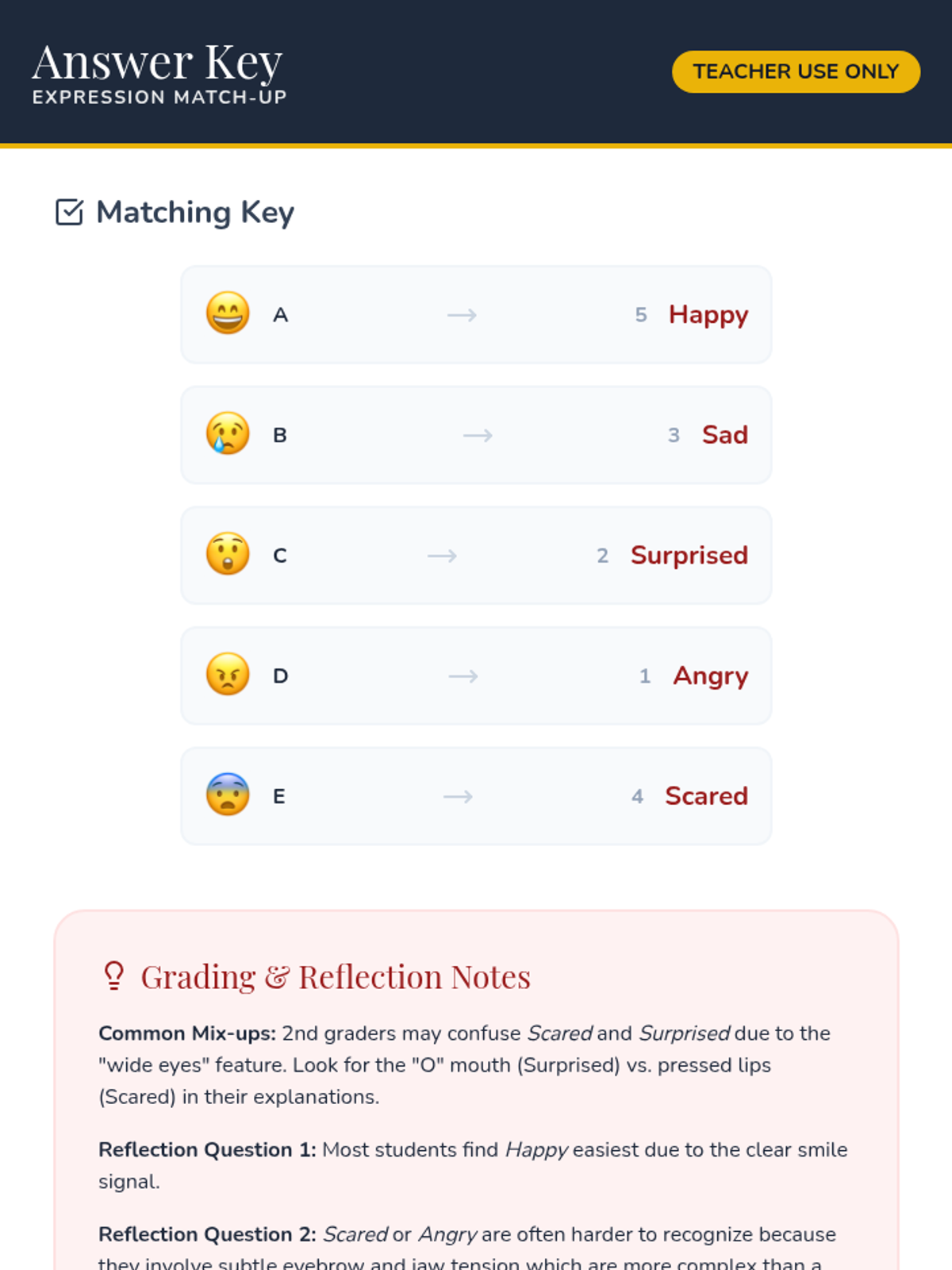Click the crying emoji next to B
The image size is (952, 1270).
[228, 434]
